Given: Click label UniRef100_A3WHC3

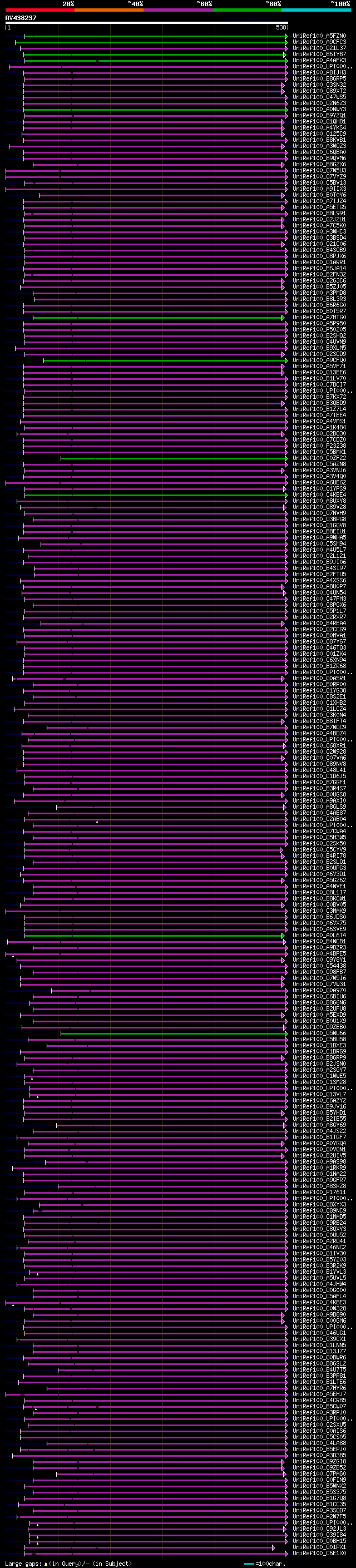Looking at the screenshot, I should [x=319, y=231].
